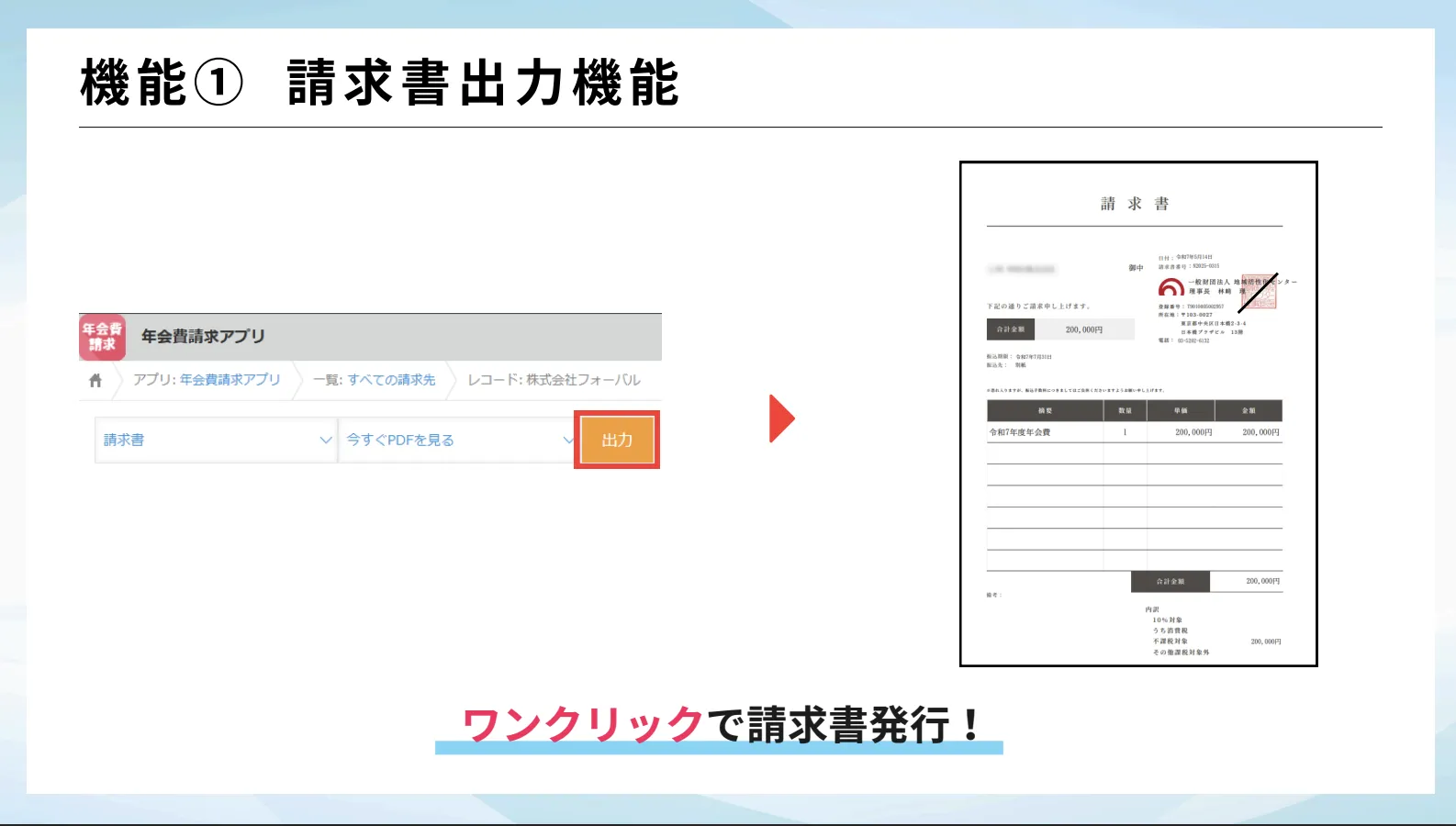Open the 請求書 template dropdown
Image resolution: width=1456 pixels, height=826 pixels.
[x=216, y=440]
